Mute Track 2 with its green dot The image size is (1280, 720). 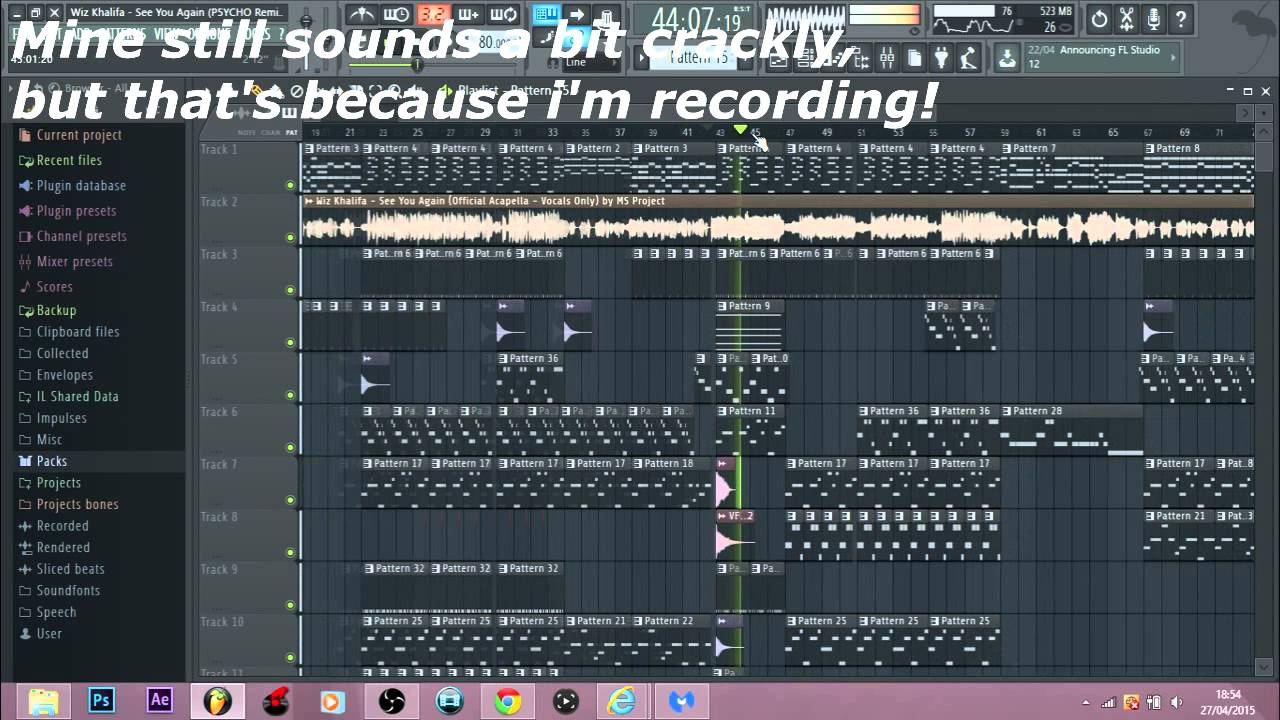click(x=291, y=238)
